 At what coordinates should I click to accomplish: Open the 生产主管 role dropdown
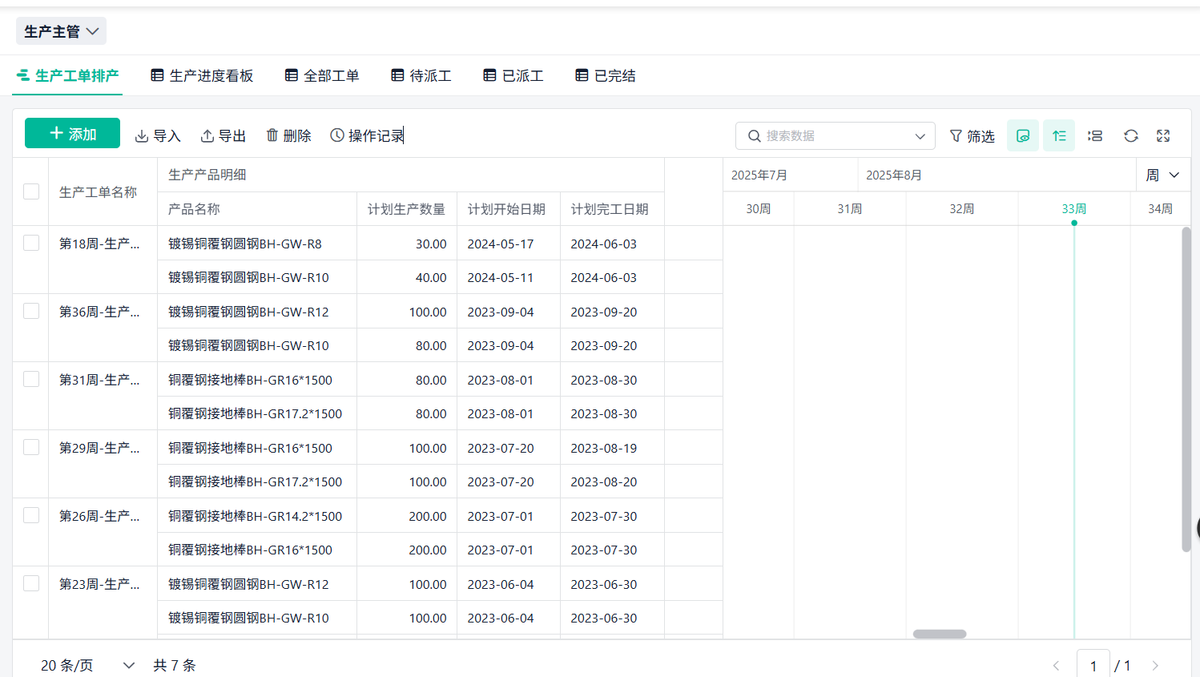coord(61,32)
